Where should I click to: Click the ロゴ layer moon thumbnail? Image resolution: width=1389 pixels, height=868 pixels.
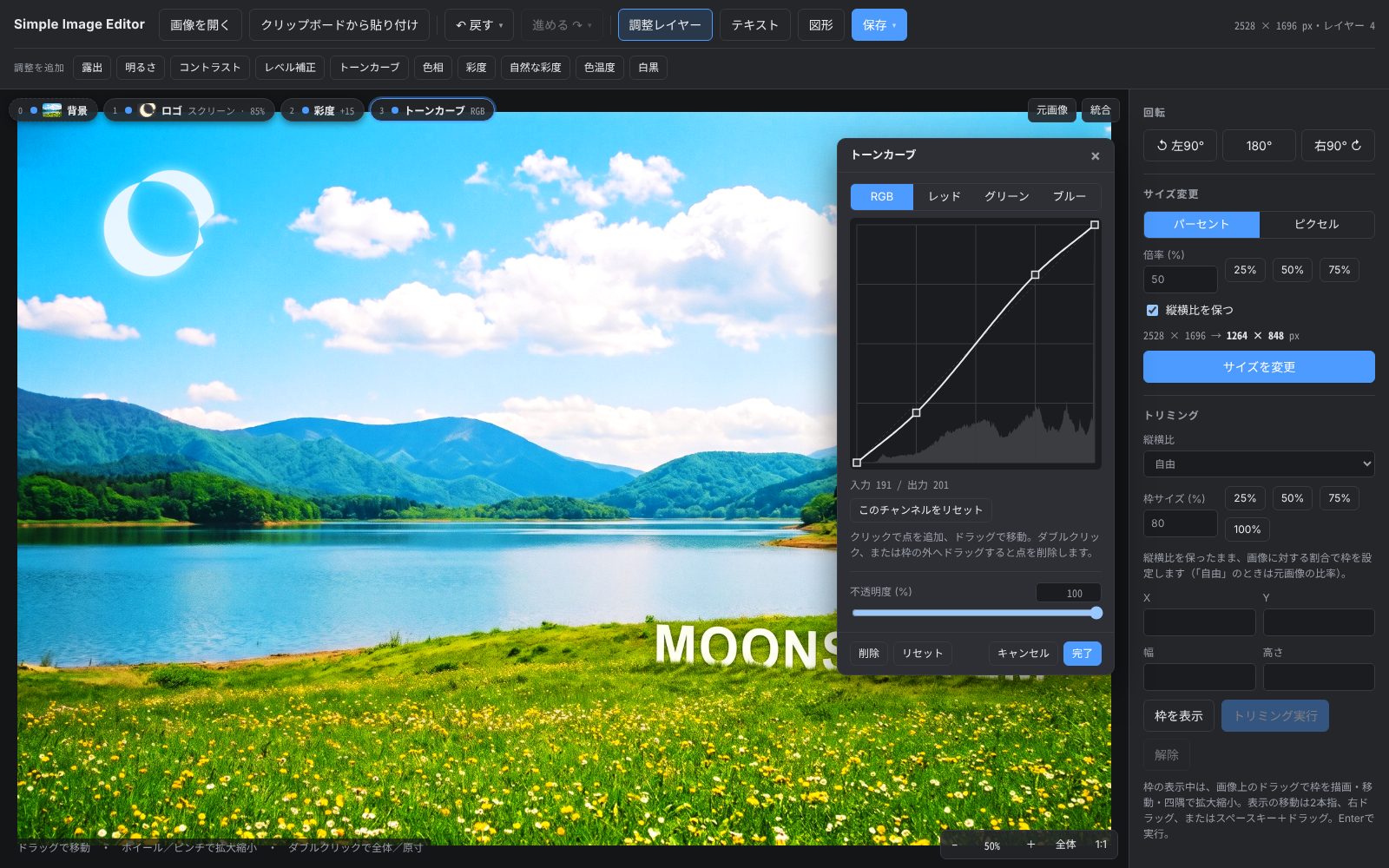tap(148, 110)
